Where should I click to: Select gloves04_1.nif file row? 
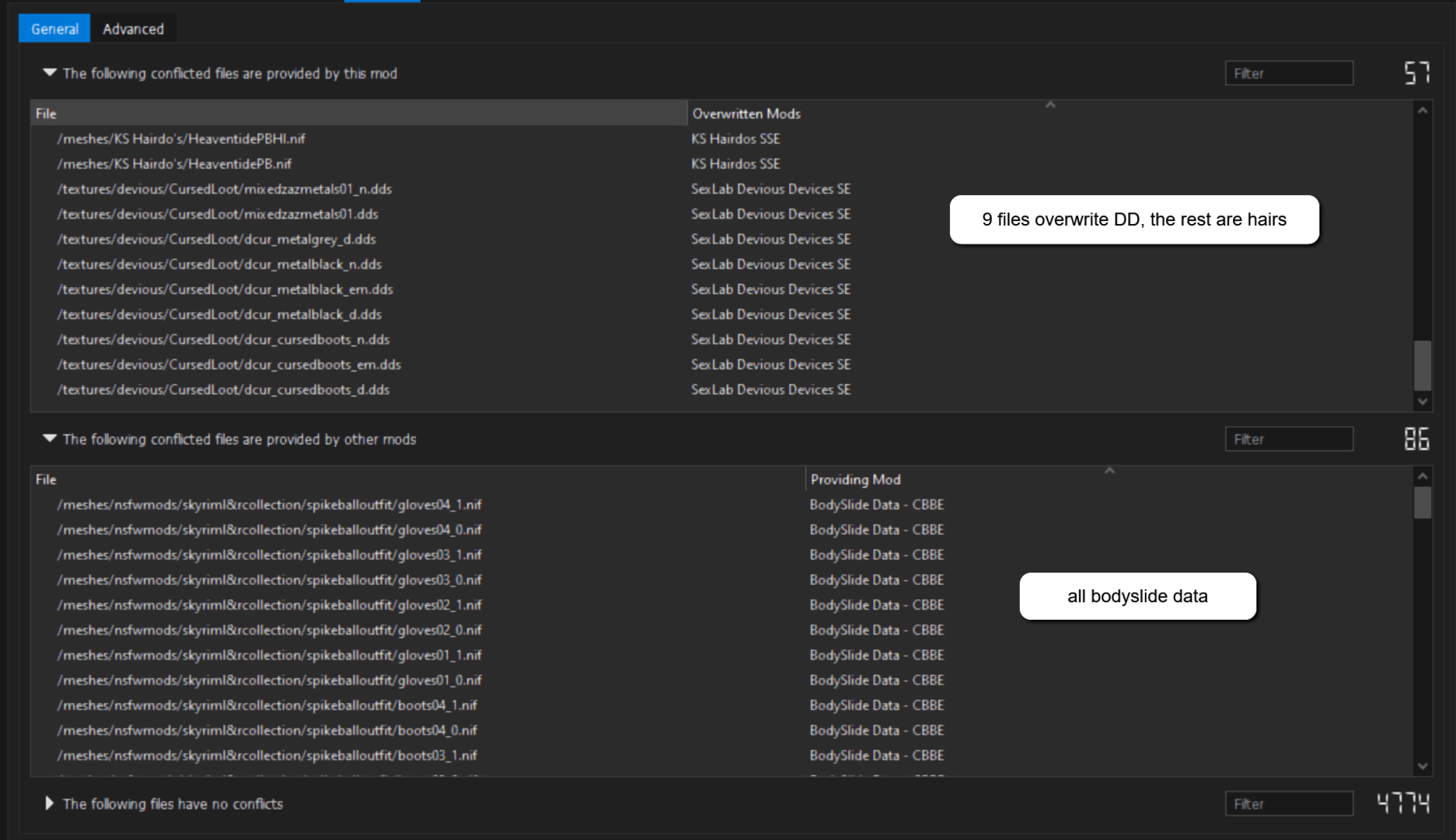(x=721, y=505)
